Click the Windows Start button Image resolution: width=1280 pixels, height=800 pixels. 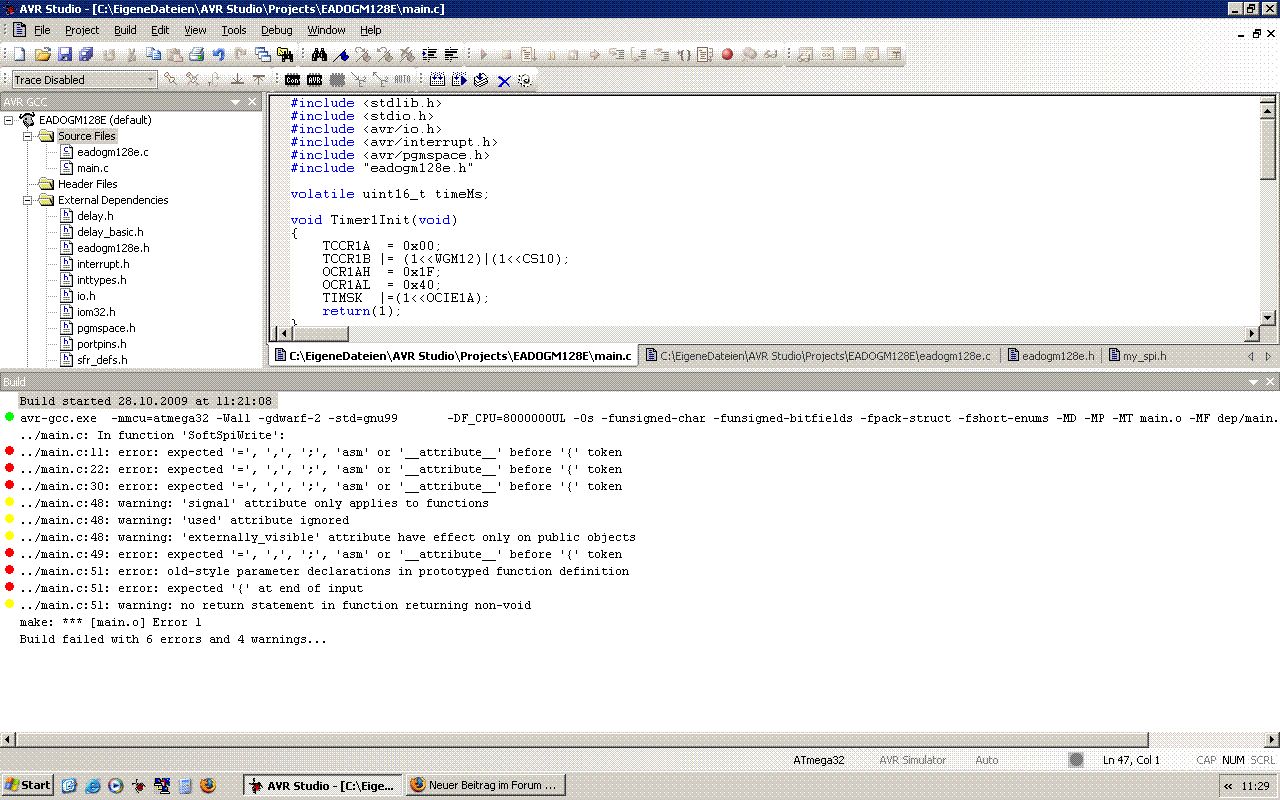click(28, 785)
